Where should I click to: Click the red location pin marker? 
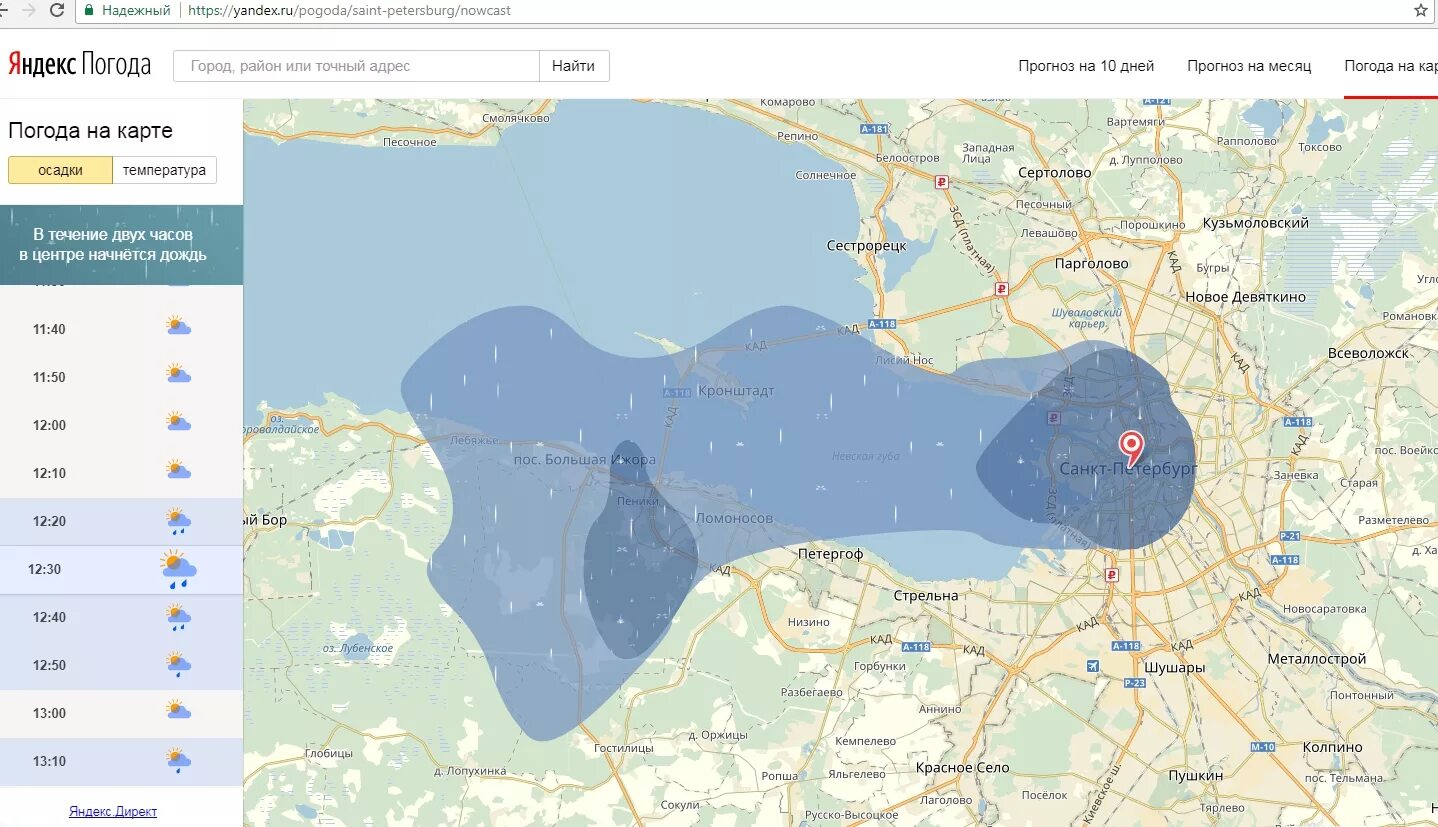(x=1131, y=449)
